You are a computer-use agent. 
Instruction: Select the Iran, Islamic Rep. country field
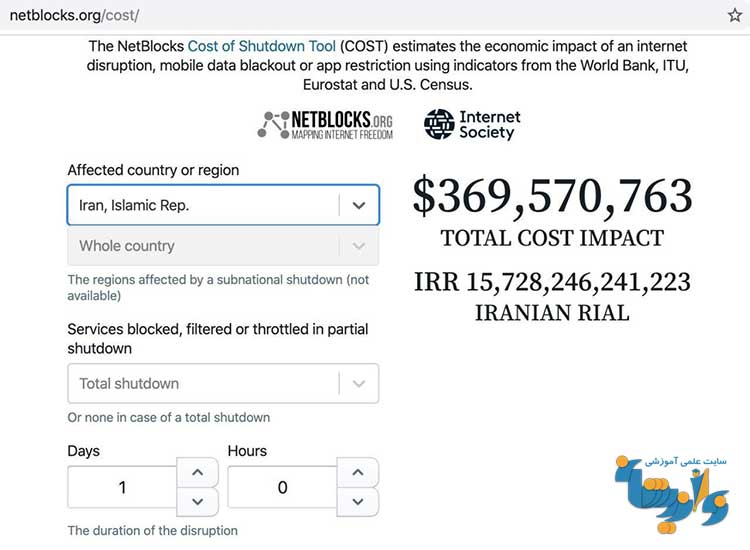223,205
